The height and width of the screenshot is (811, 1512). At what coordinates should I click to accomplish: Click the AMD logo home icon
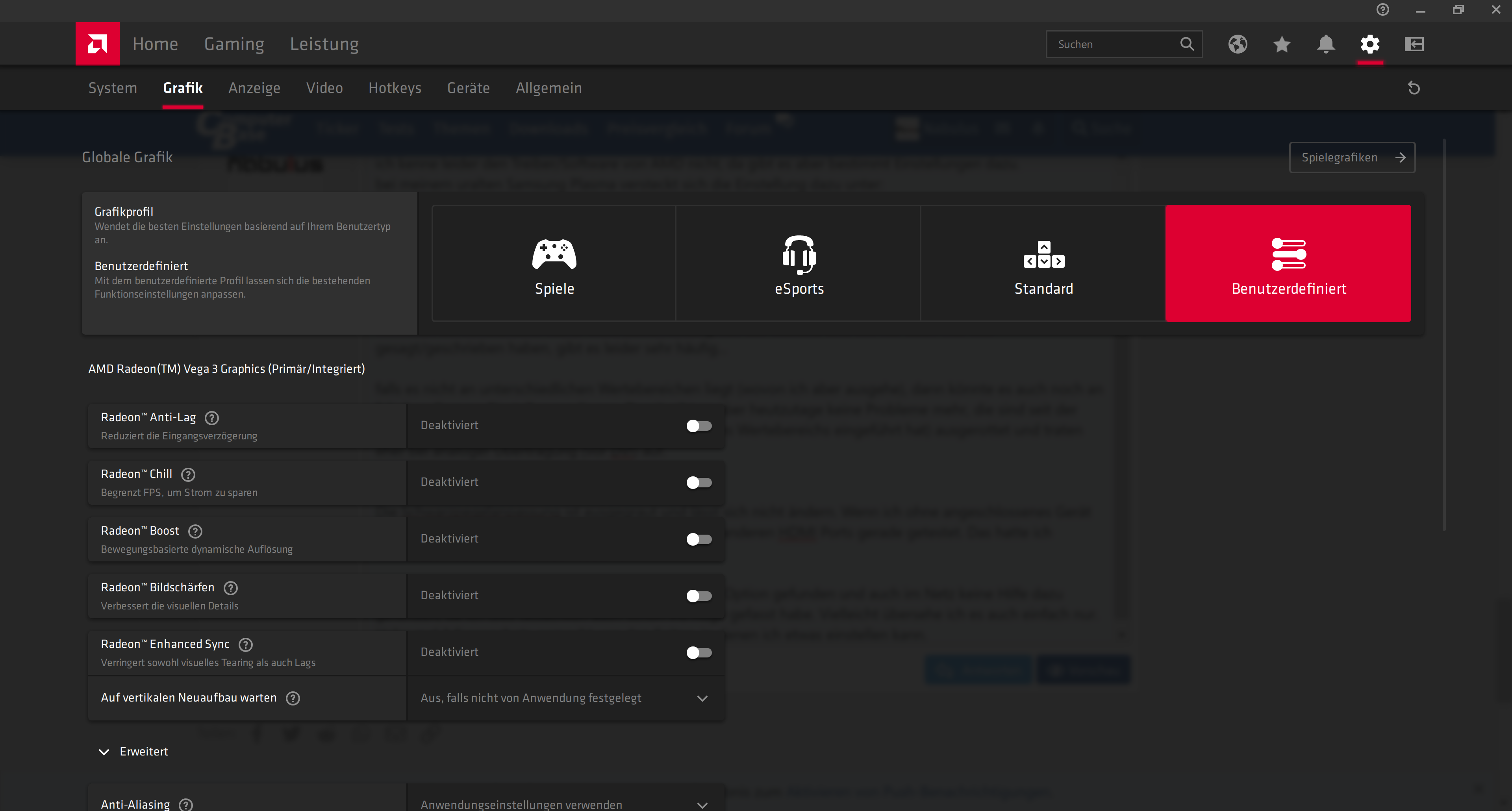pos(97,44)
